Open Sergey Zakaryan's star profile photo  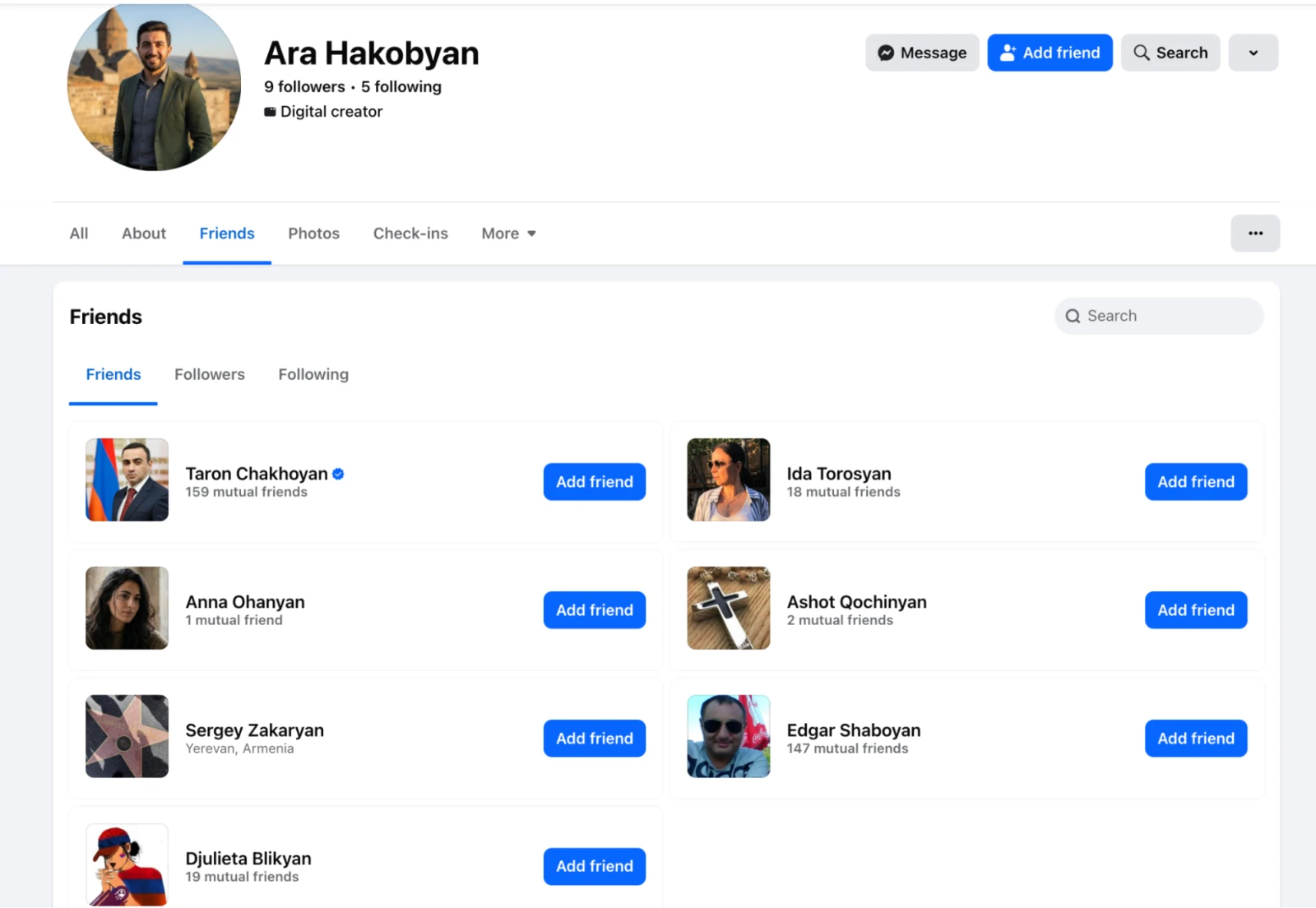pyautogui.click(x=127, y=736)
